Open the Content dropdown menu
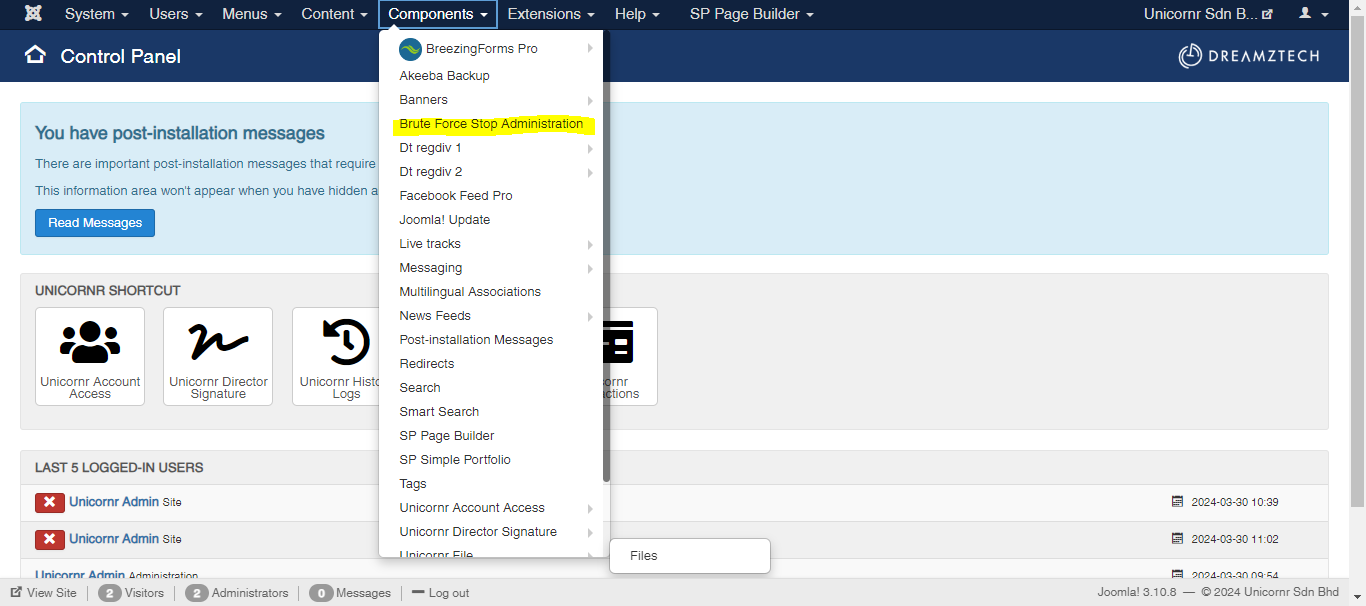 point(335,14)
